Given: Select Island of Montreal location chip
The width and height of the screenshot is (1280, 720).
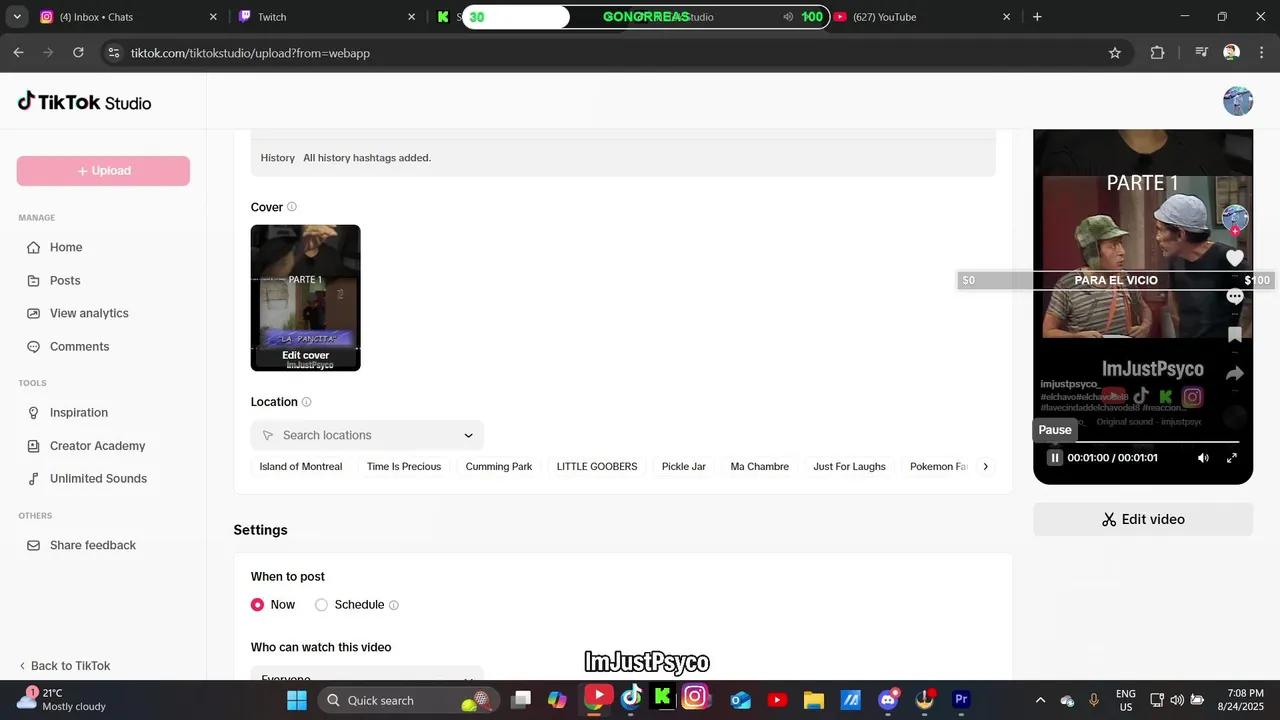Looking at the screenshot, I should [x=301, y=466].
